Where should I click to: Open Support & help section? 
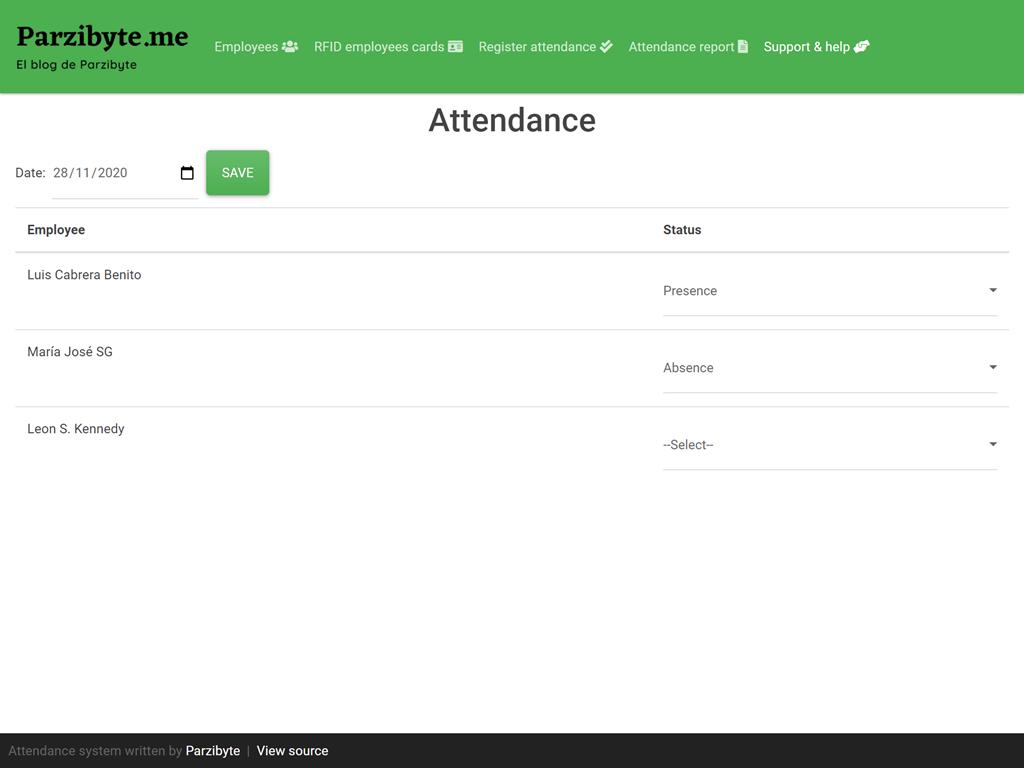(816, 46)
